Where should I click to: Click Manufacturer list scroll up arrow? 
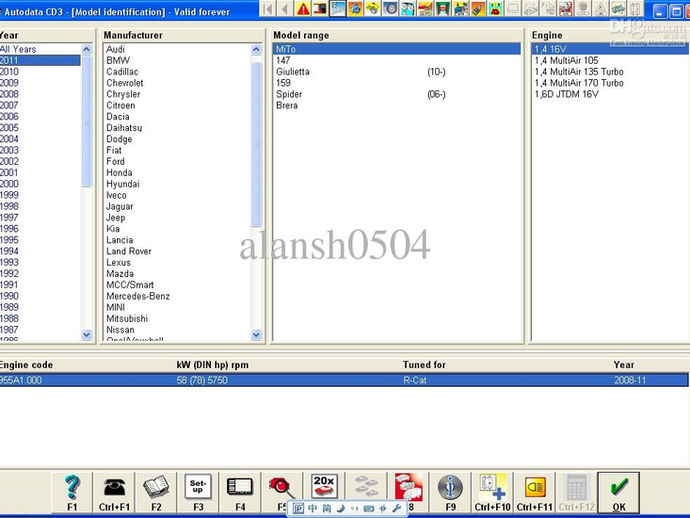pos(257,49)
